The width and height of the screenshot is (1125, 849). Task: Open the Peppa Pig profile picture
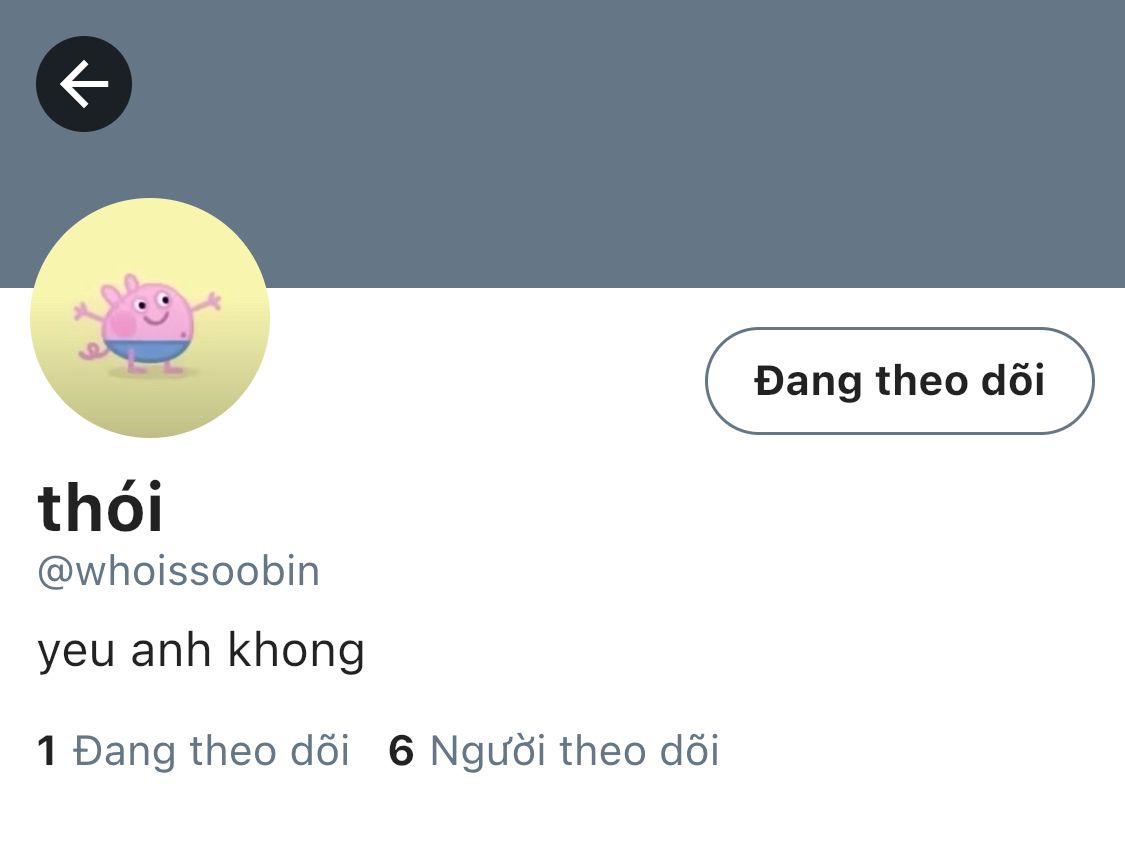click(x=150, y=318)
